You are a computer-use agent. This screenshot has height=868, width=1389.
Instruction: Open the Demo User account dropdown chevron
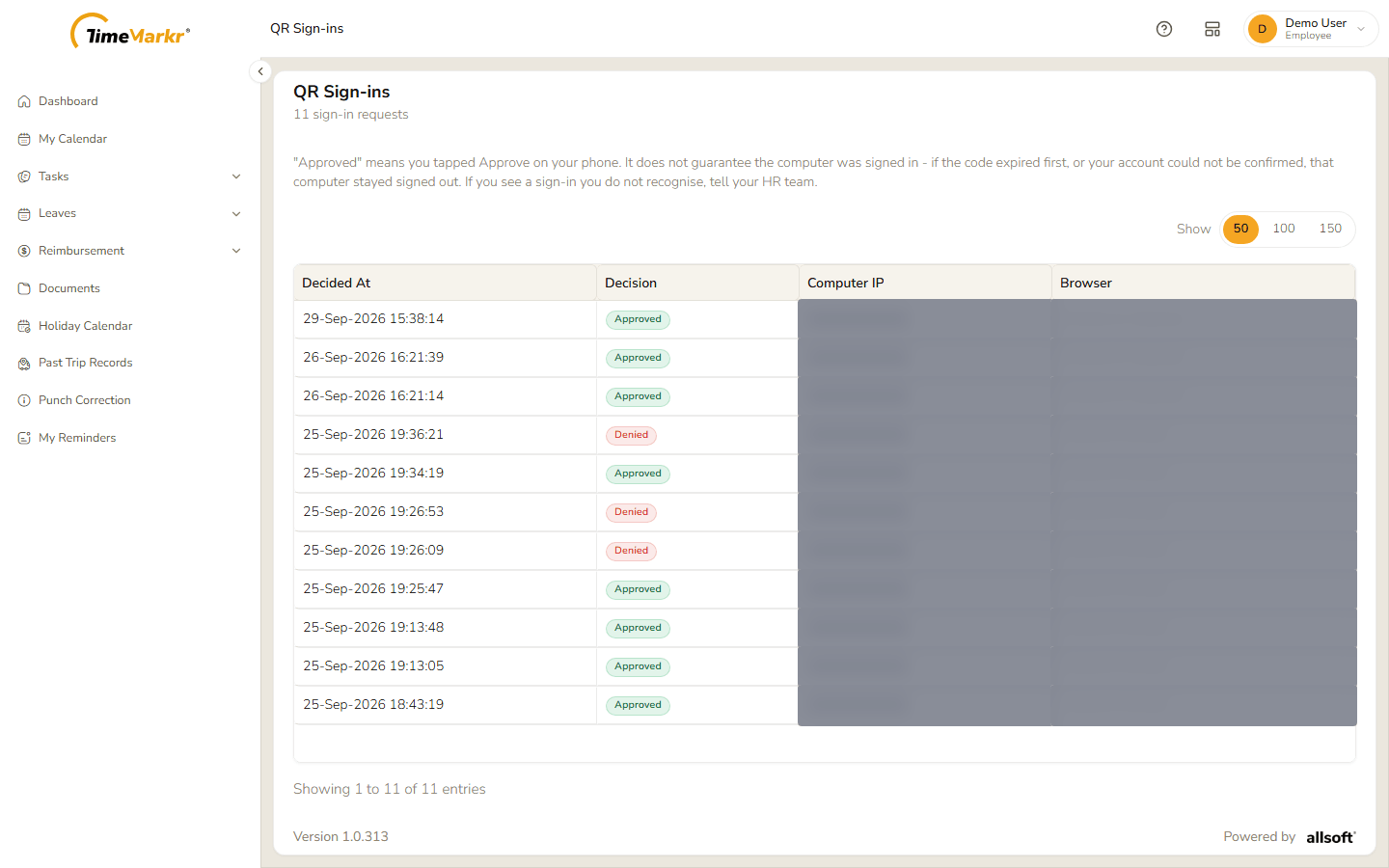[x=1361, y=29]
